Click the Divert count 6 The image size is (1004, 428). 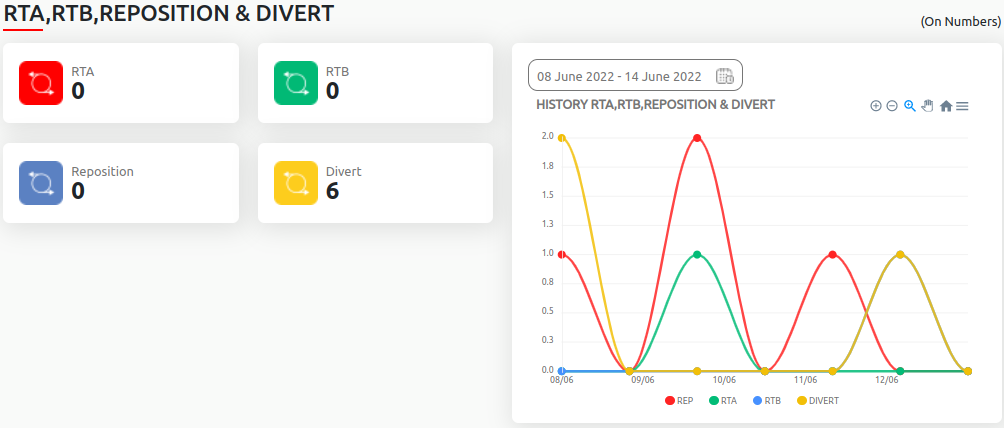point(333,191)
